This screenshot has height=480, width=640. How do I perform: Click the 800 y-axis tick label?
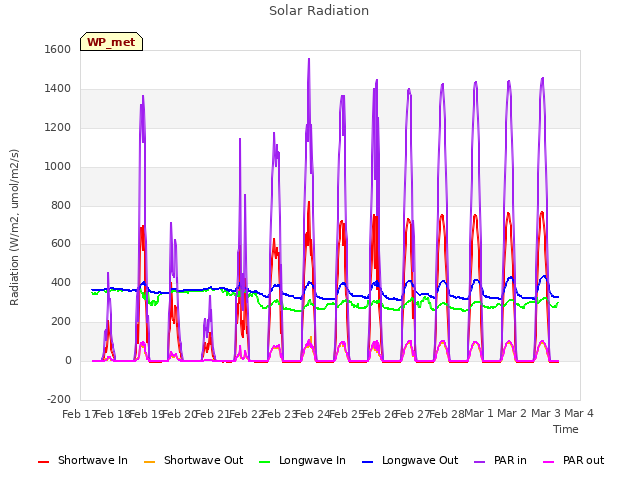point(61,205)
